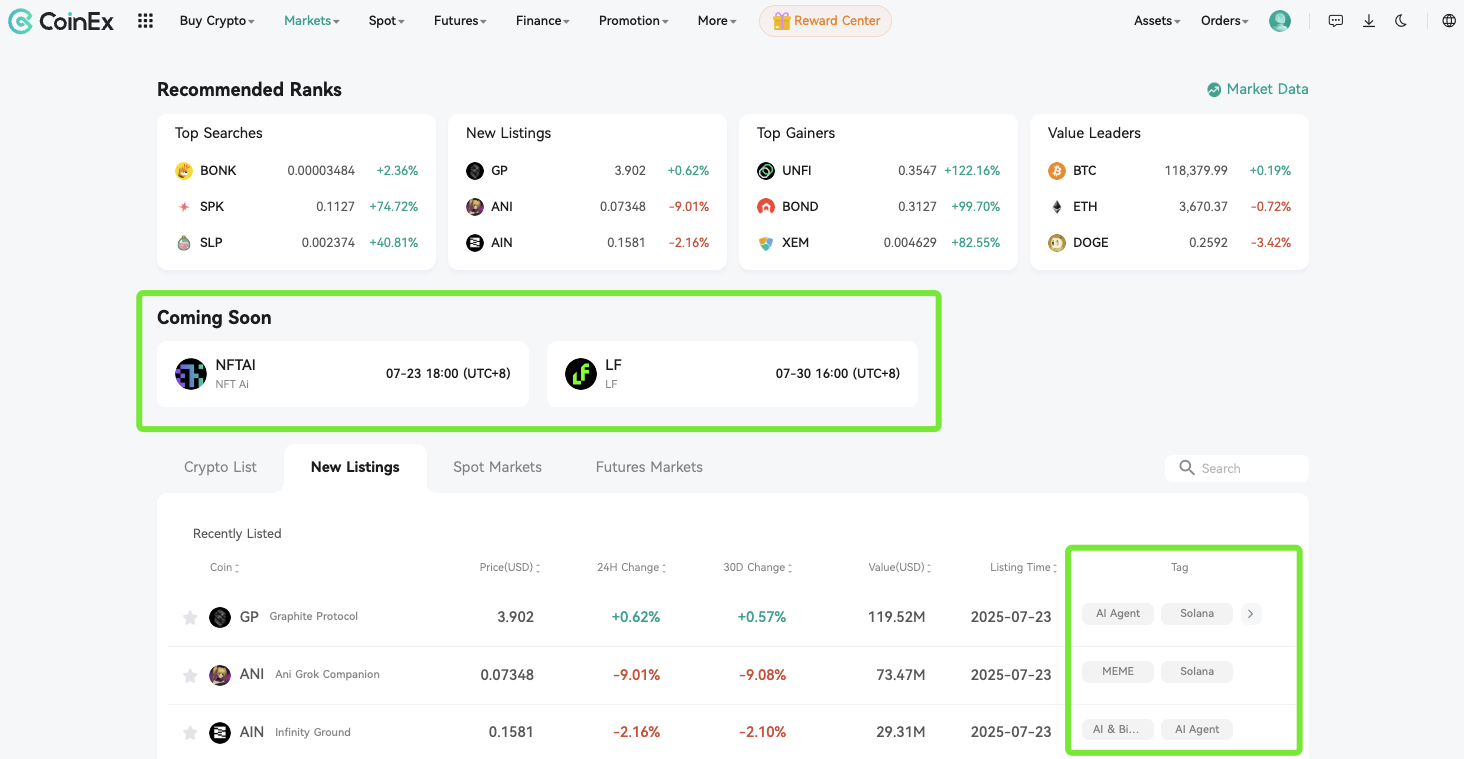Screen dimensions: 1464x759
Task: Expand the Futures dropdown menu
Action: pyautogui.click(x=461, y=21)
